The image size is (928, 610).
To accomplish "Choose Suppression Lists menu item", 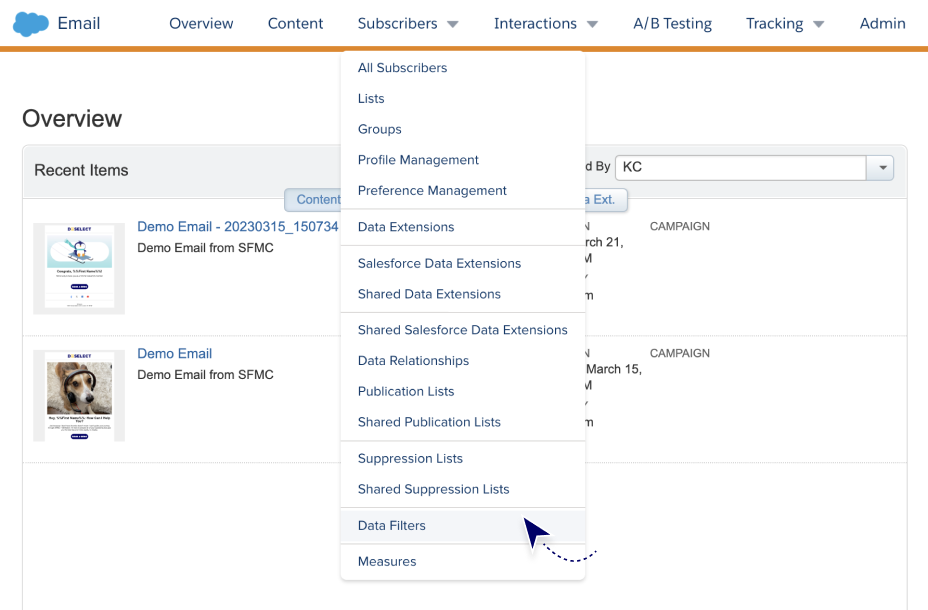I will pyautogui.click(x=410, y=458).
